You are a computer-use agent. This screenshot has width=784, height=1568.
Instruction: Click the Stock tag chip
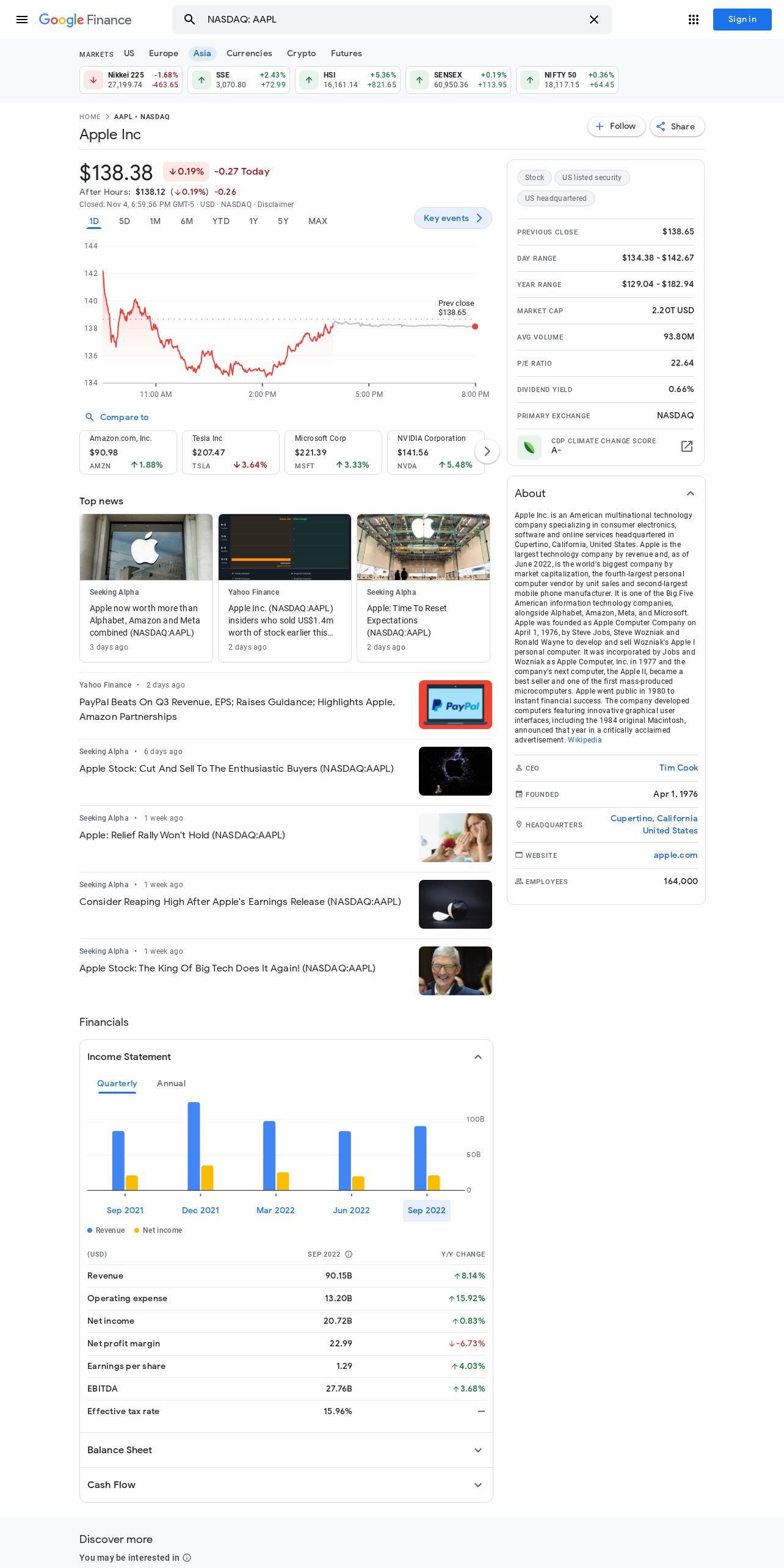tap(534, 178)
